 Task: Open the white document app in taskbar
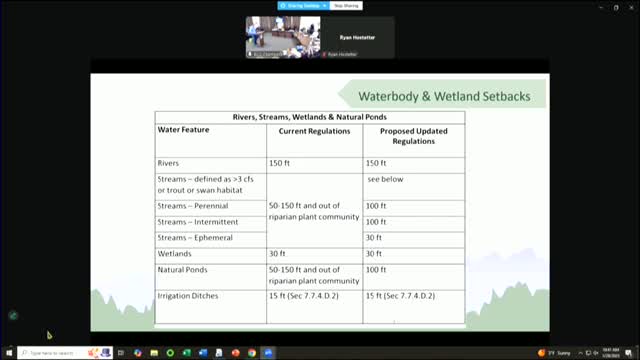click(219, 353)
